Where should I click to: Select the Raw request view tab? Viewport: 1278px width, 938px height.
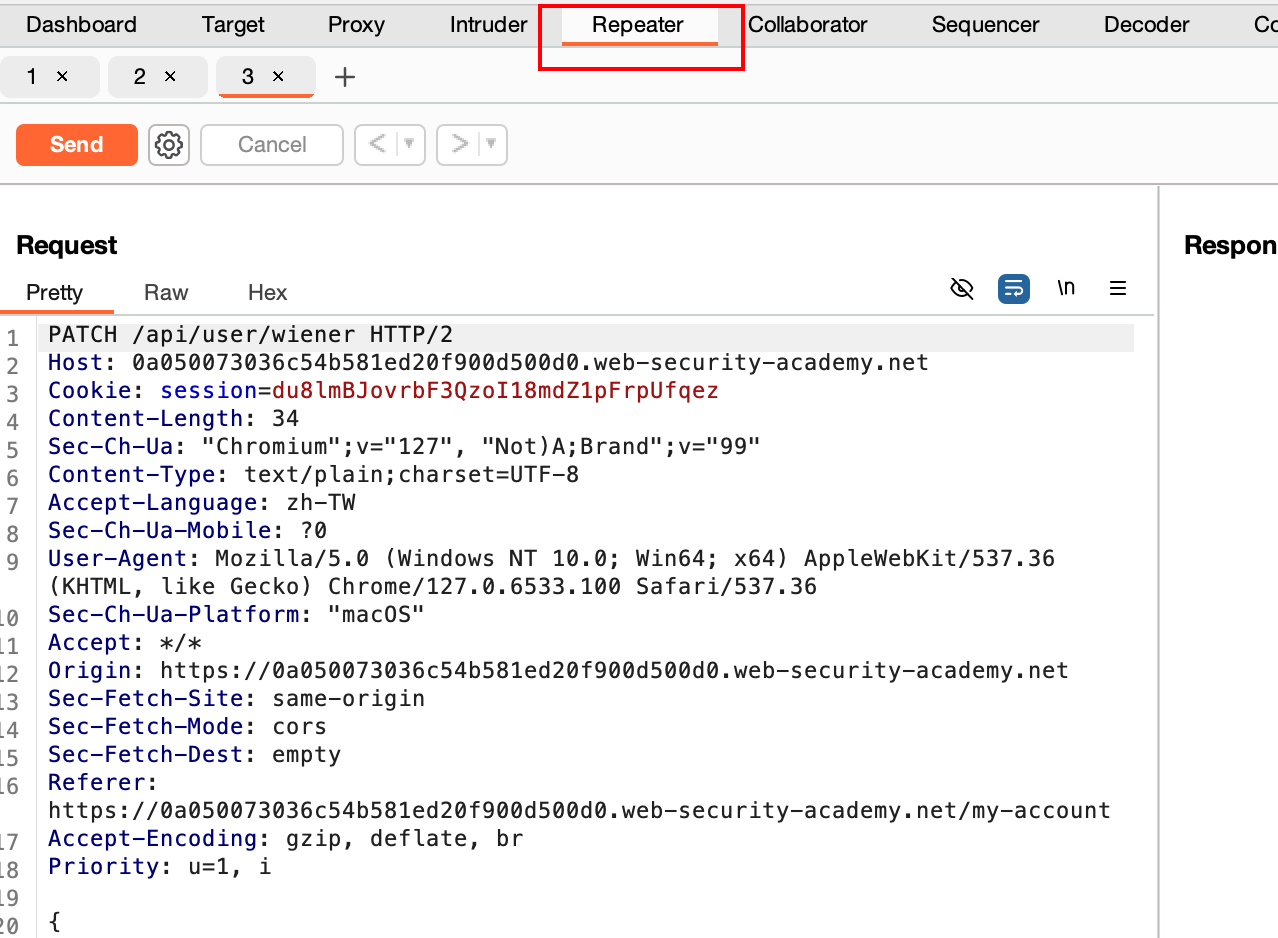coord(166,293)
